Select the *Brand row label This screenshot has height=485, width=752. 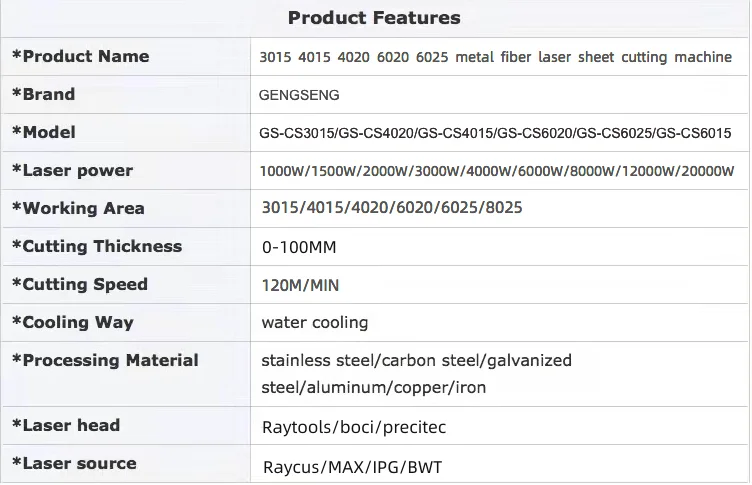coord(43,95)
